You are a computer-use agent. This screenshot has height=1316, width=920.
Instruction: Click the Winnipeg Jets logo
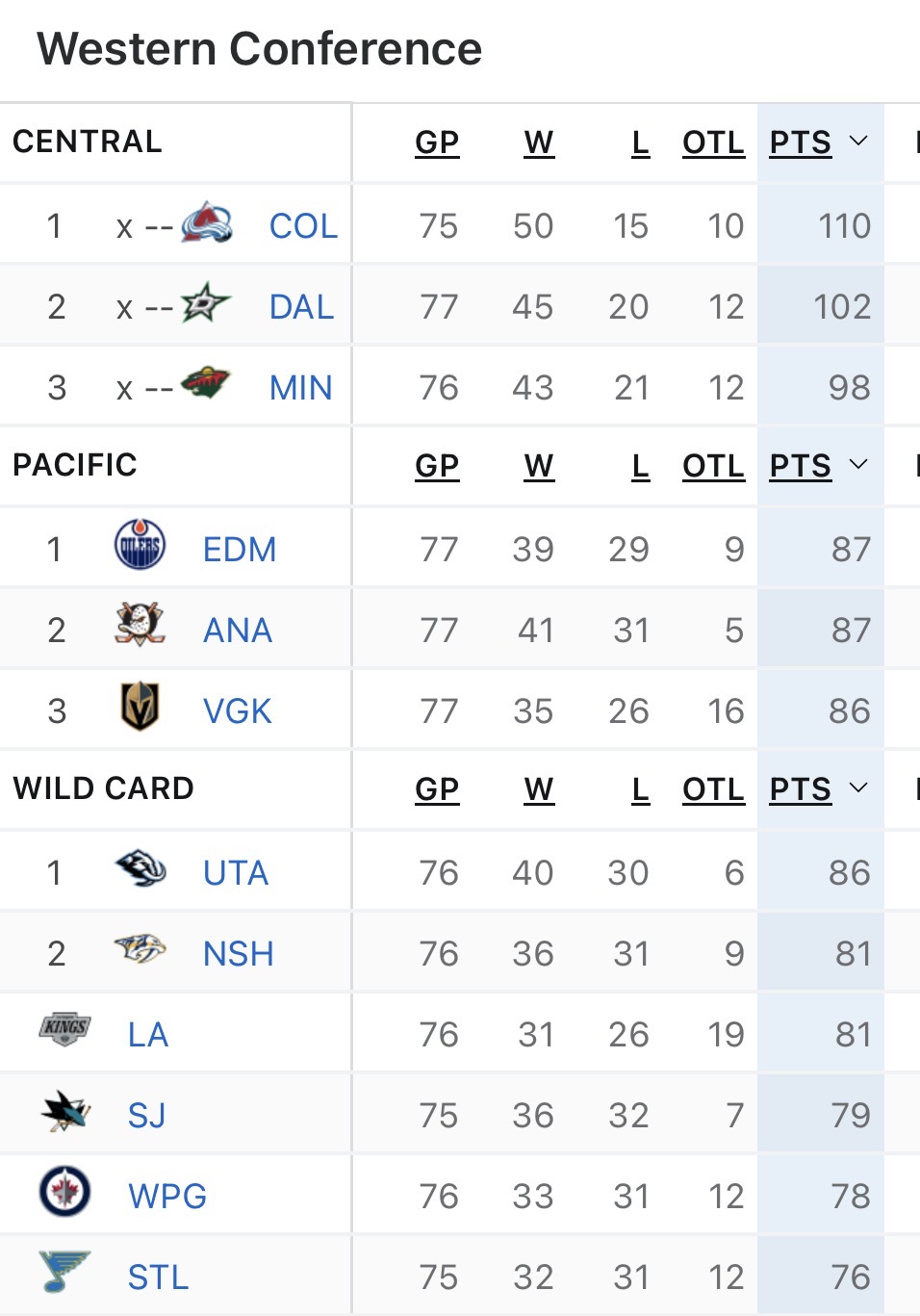65,1192
